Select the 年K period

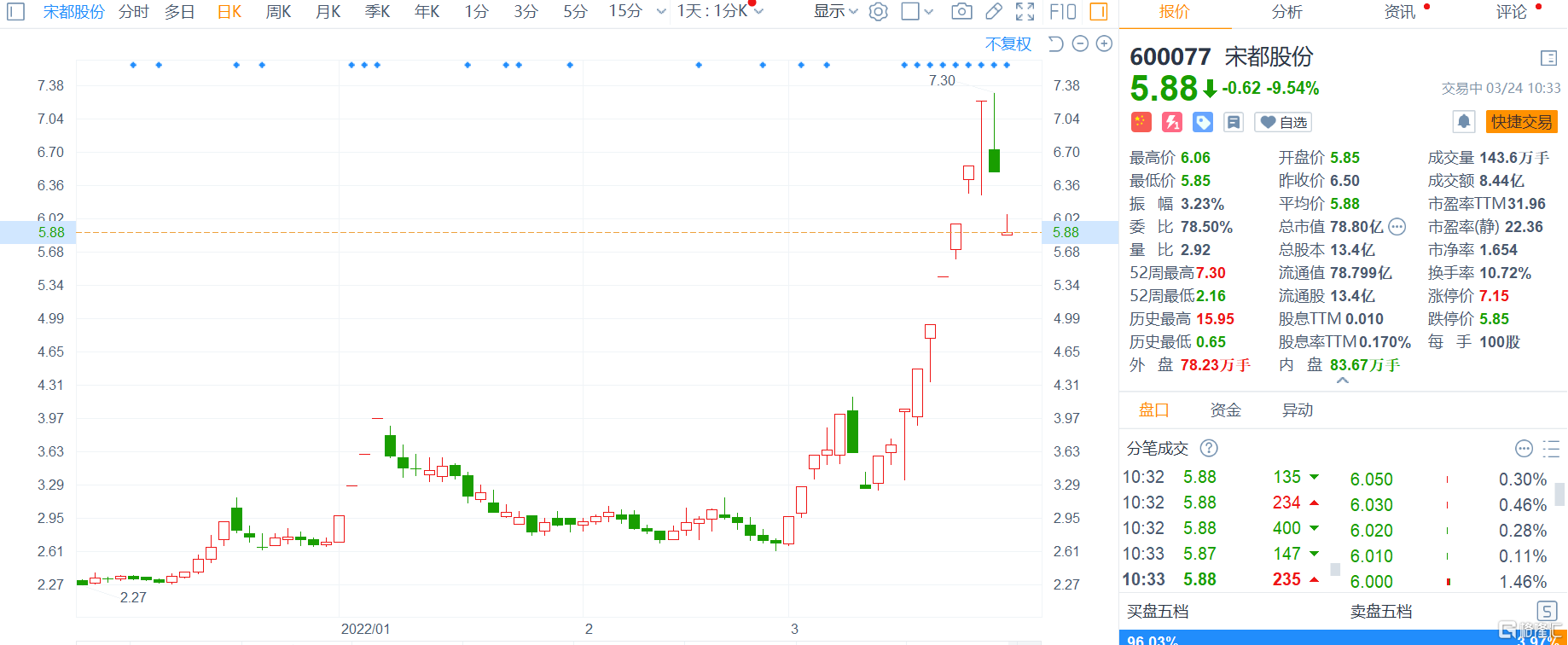click(427, 11)
